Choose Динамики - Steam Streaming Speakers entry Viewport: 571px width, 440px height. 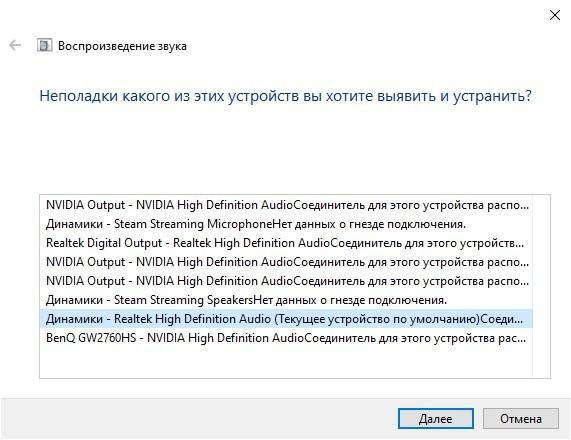coord(286,300)
